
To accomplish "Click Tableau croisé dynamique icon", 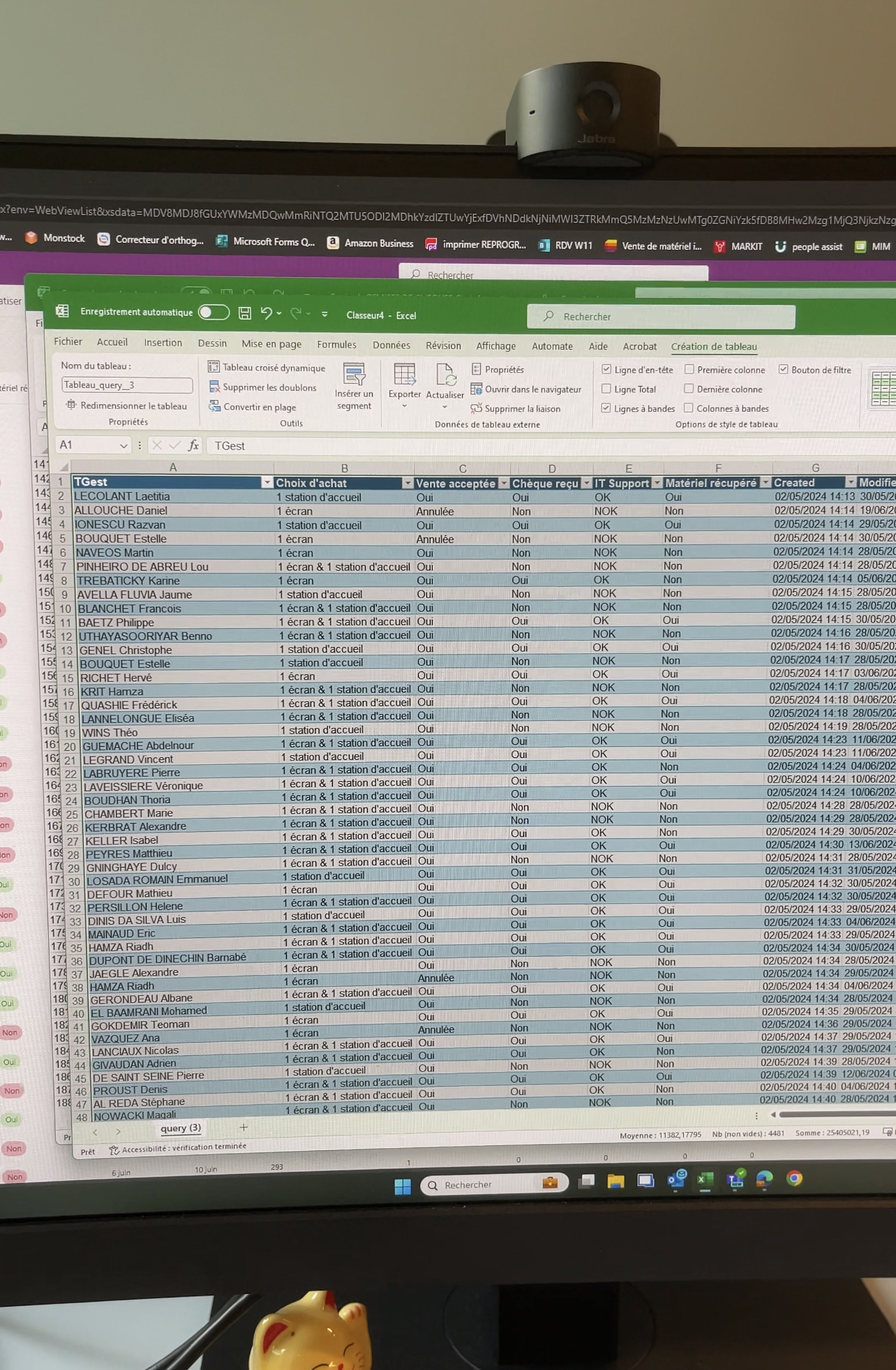I will pyautogui.click(x=214, y=367).
